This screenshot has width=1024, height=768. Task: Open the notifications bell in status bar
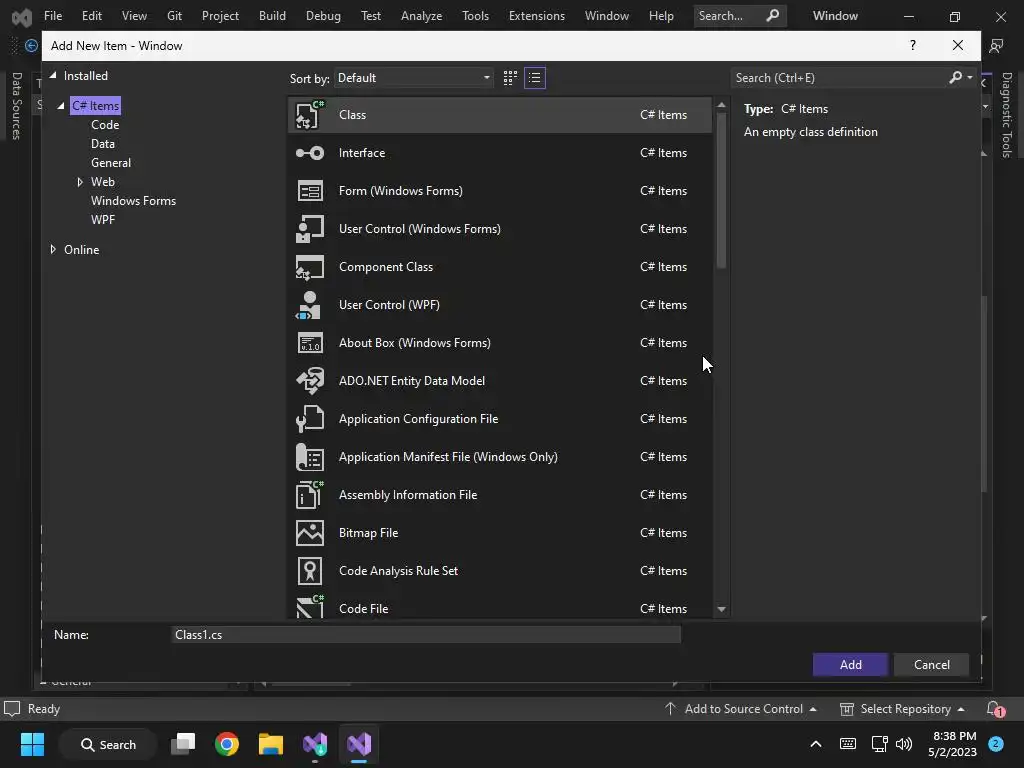pyautogui.click(x=995, y=709)
